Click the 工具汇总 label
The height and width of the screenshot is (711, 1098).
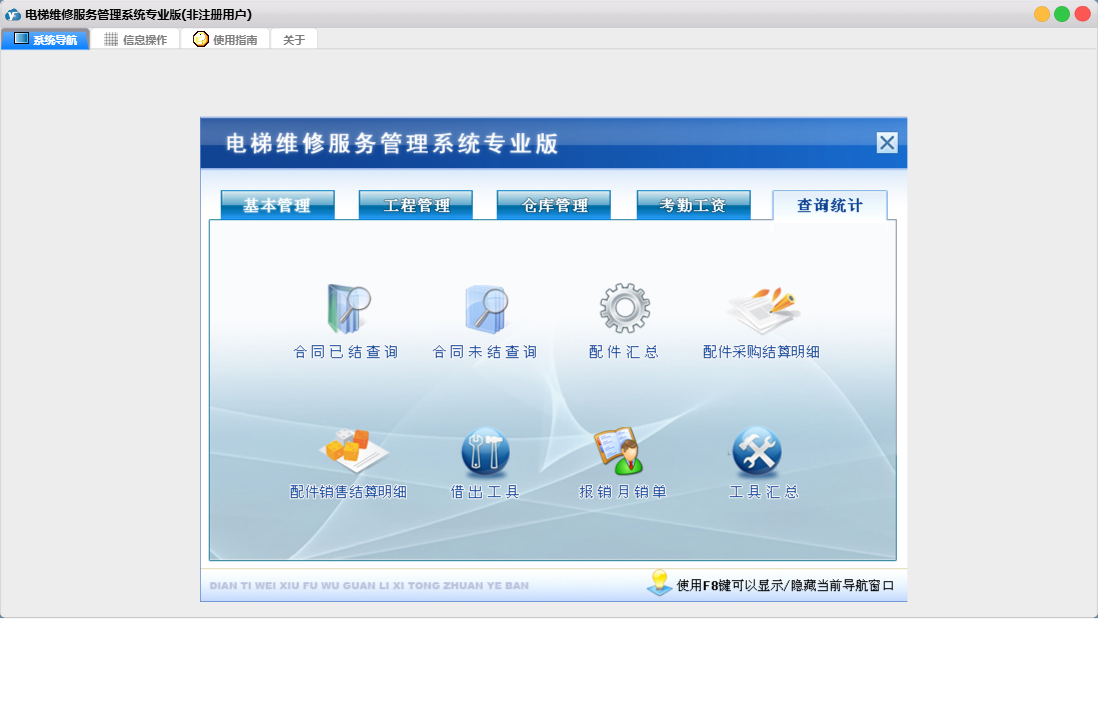764,492
